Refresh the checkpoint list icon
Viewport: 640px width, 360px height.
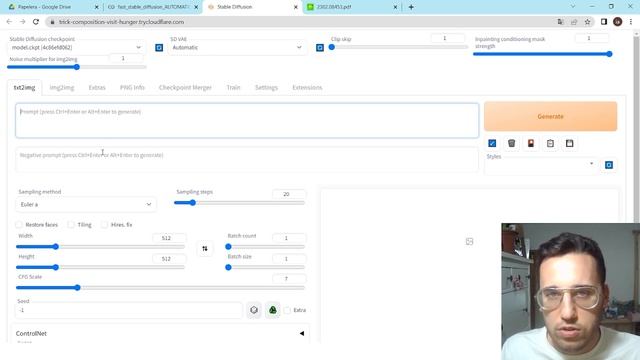(159, 48)
